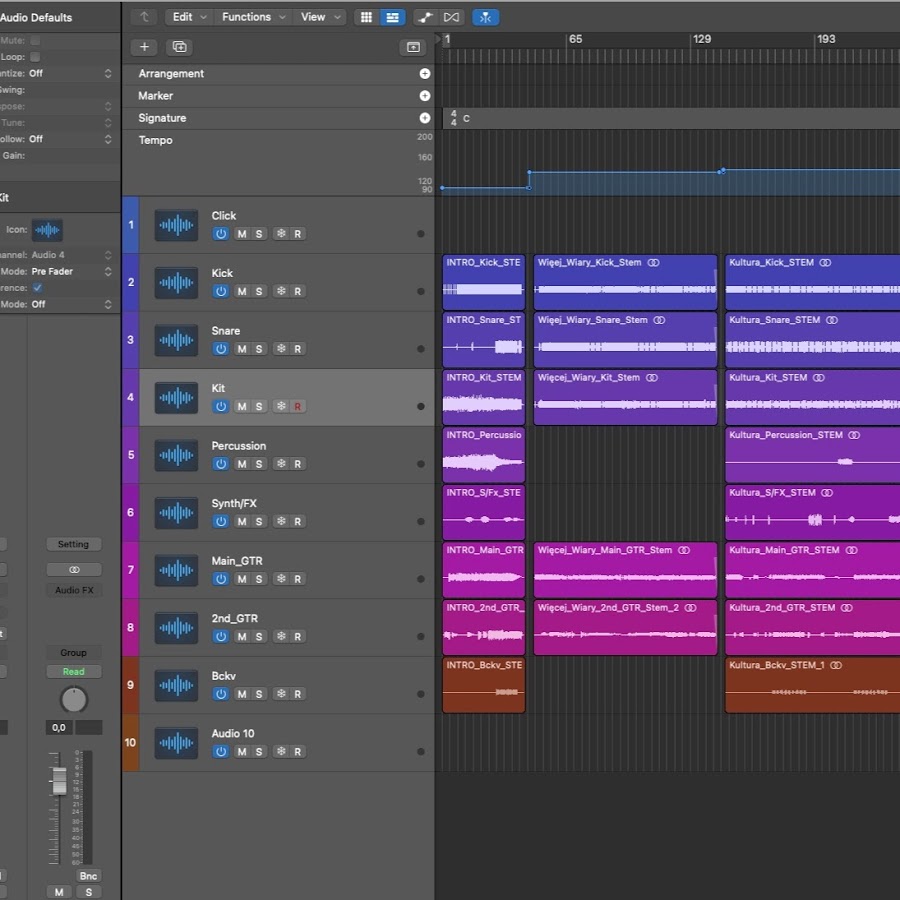Enable the region Loop checkbox
This screenshot has height=900, width=900.
click(x=35, y=57)
